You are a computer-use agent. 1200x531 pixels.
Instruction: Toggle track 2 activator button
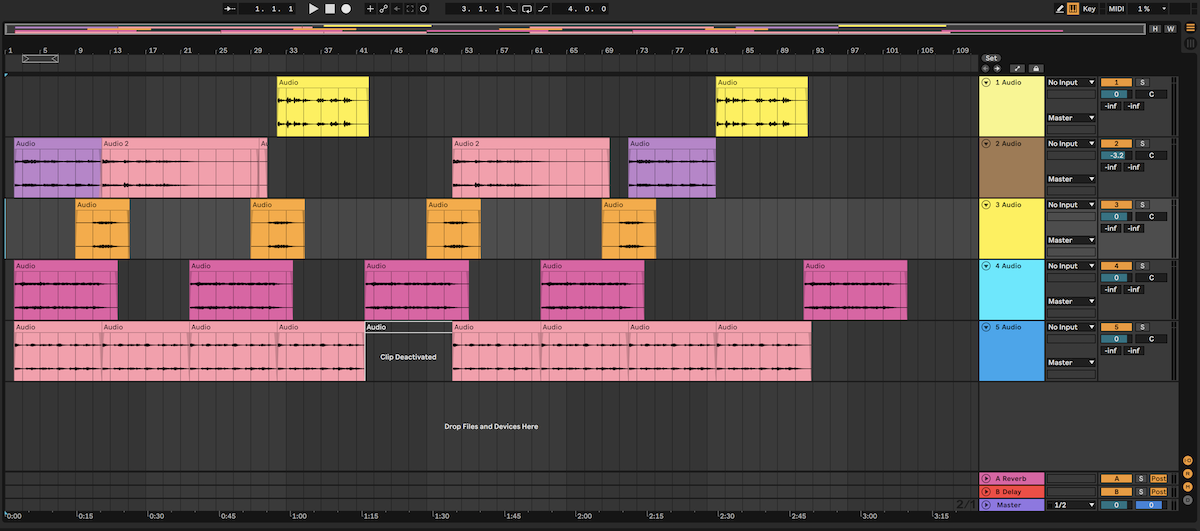pos(1116,143)
